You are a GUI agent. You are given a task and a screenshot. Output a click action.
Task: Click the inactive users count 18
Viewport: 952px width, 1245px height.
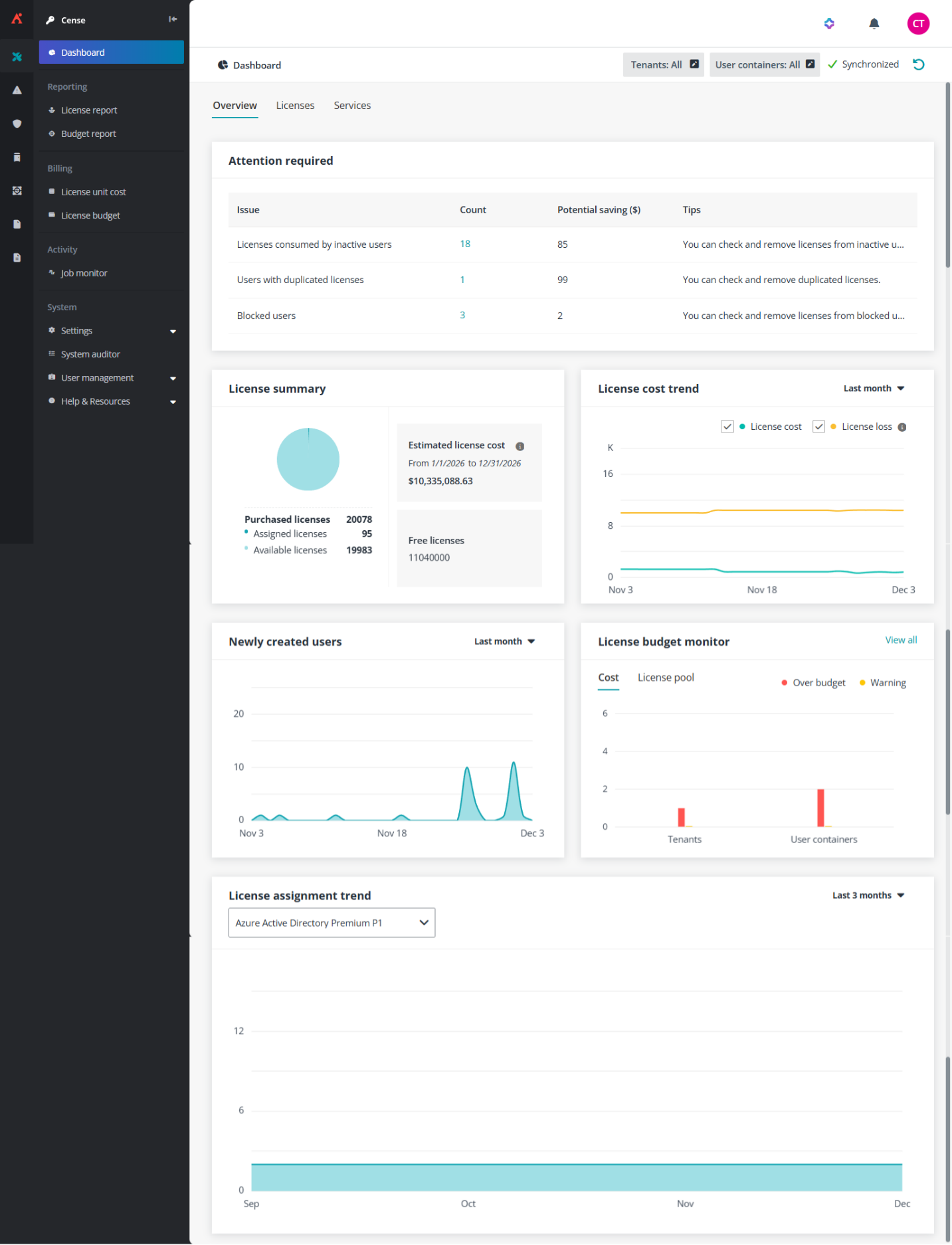click(x=464, y=244)
